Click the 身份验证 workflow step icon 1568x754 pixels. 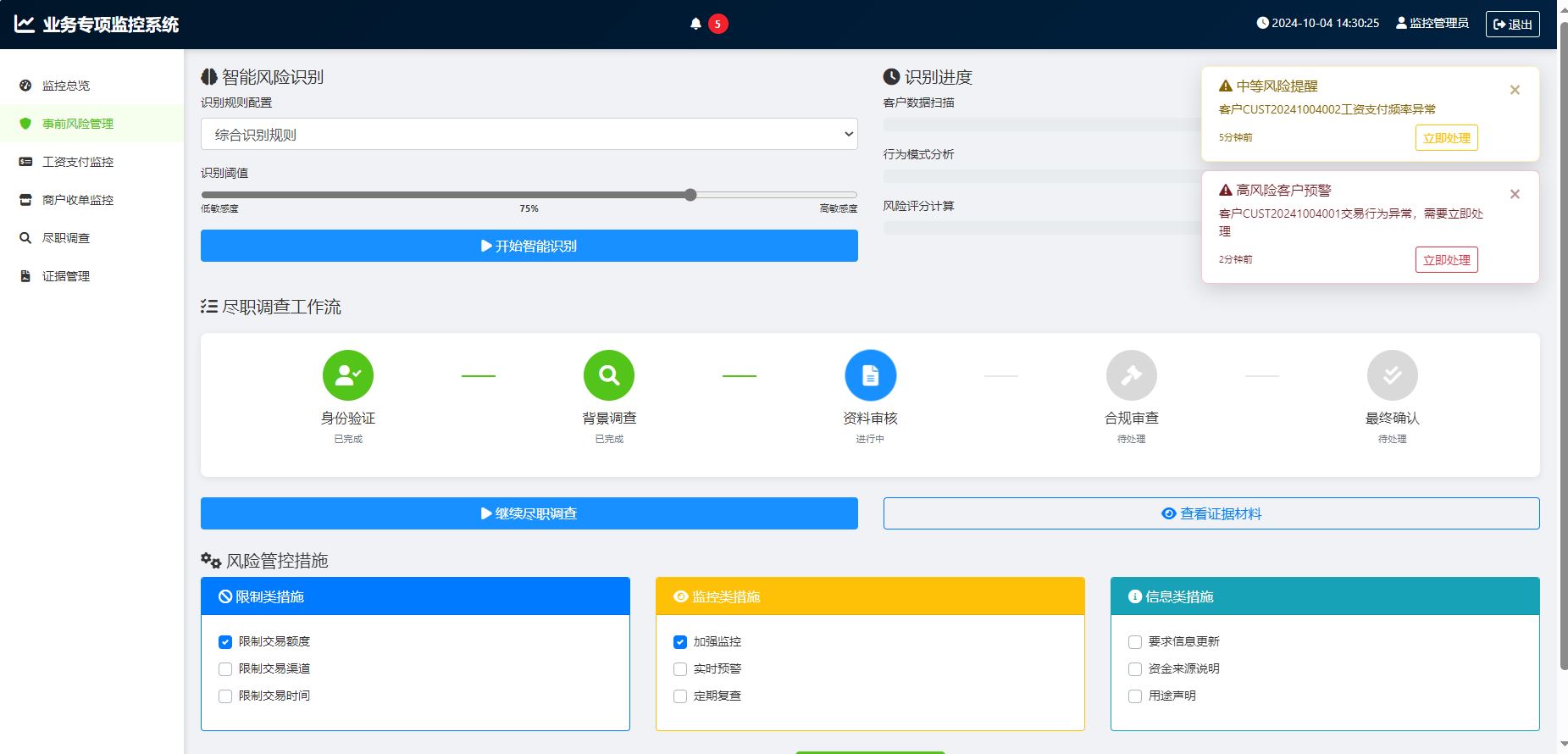348,375
